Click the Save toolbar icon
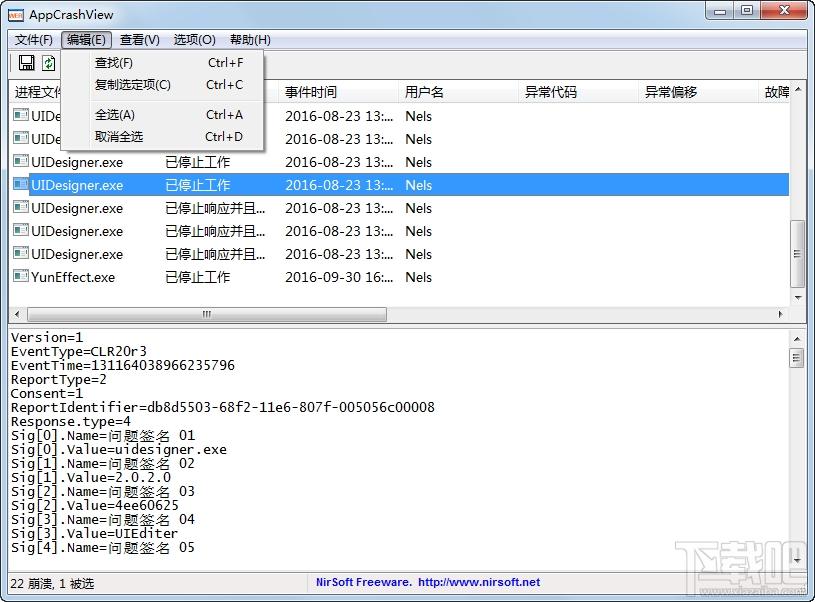Image resolution: width=815 pixels, height=602 pixels. coord(27,63)
